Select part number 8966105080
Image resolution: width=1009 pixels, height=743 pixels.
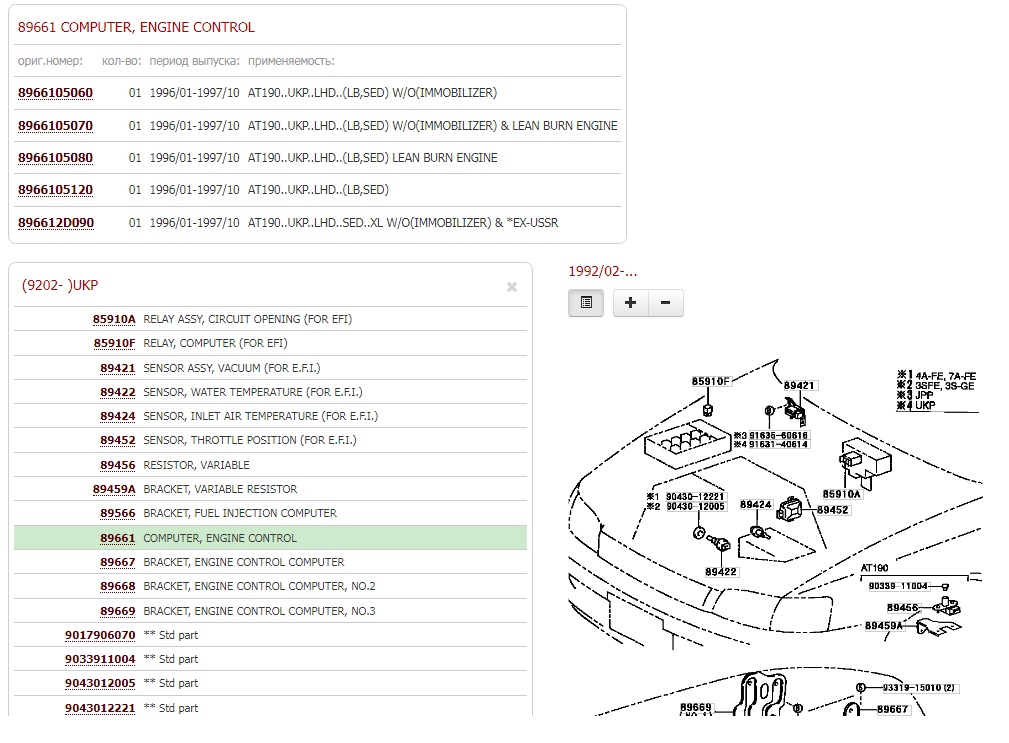55,157
